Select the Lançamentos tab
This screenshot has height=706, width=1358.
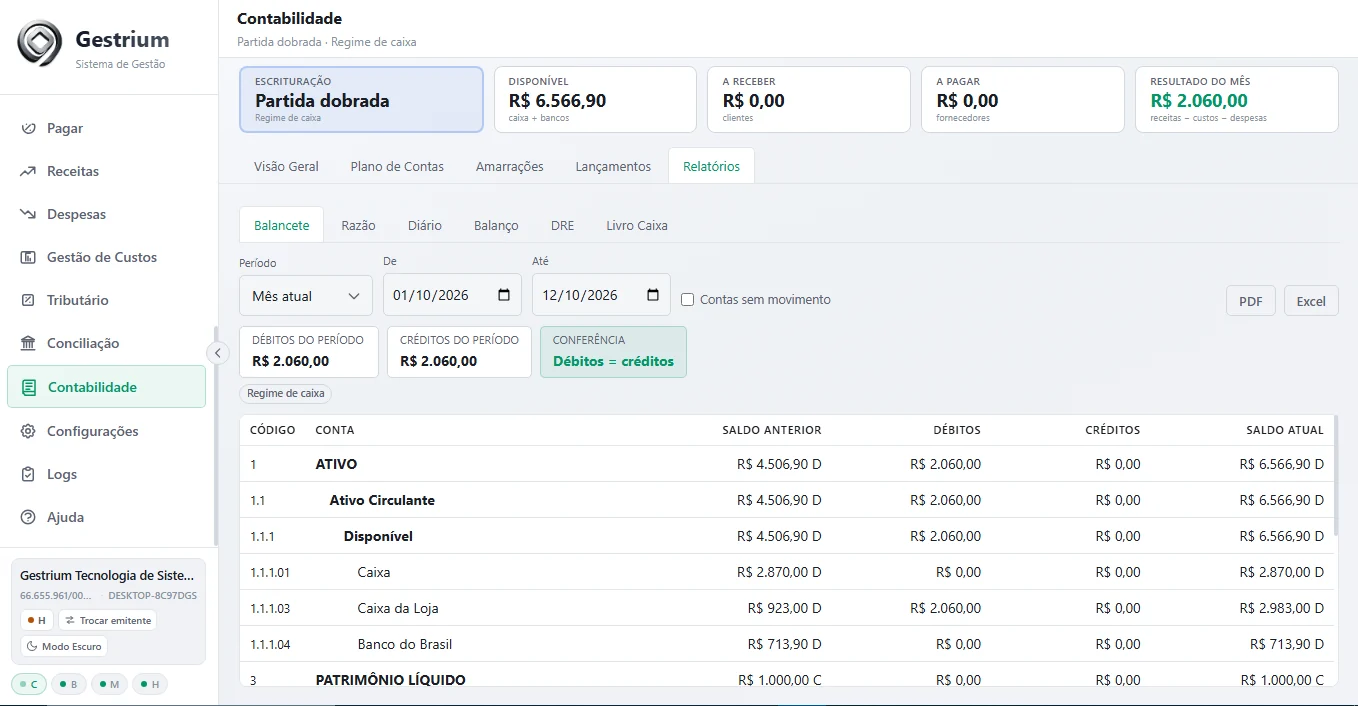[613, 166]
